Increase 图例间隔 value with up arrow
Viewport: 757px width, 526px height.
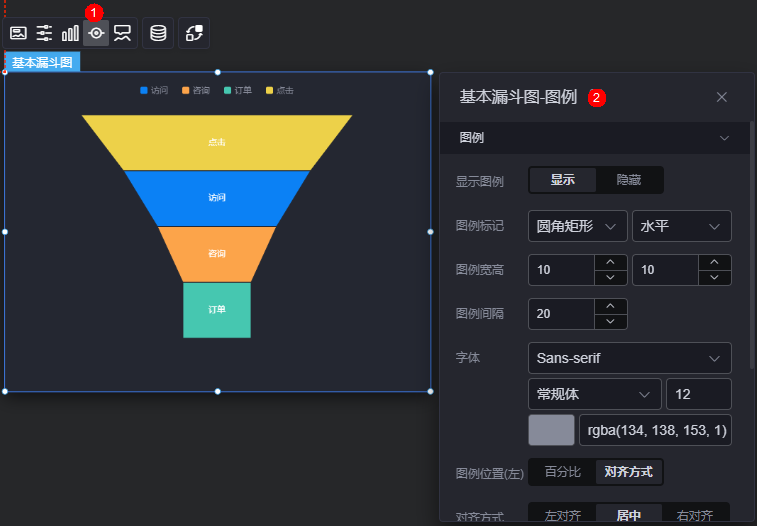click(x=610, y=306)
